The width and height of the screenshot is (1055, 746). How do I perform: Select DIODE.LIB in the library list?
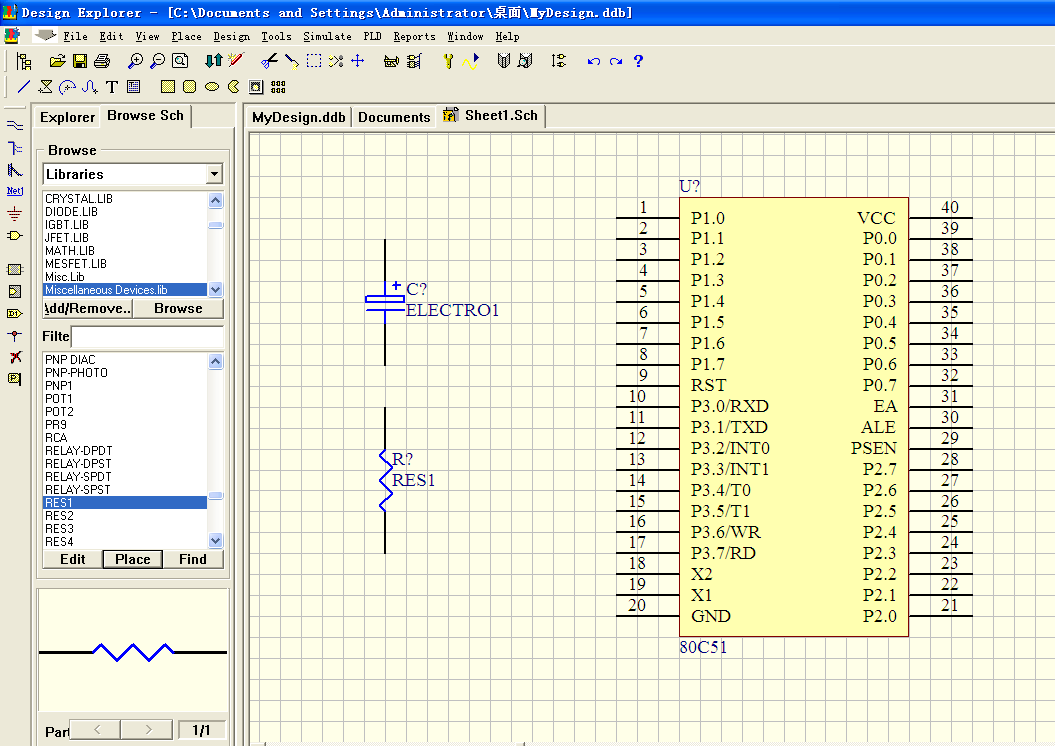[71, 212]
